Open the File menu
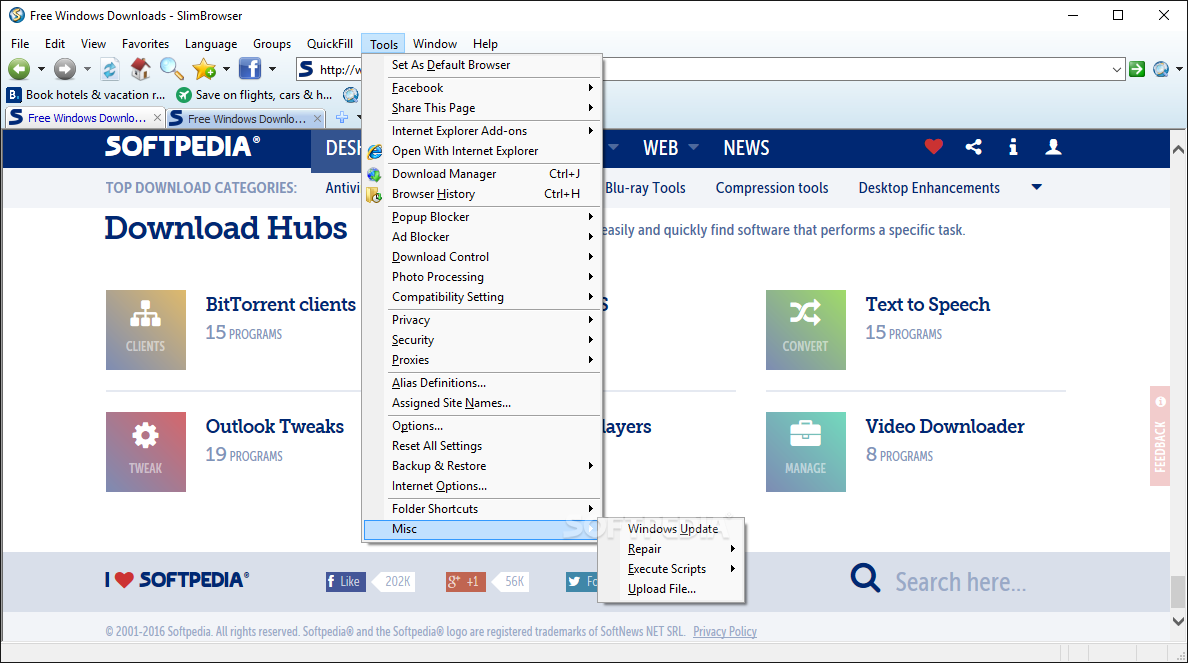This screenshot has height=663, width=1188. [20, 44]
